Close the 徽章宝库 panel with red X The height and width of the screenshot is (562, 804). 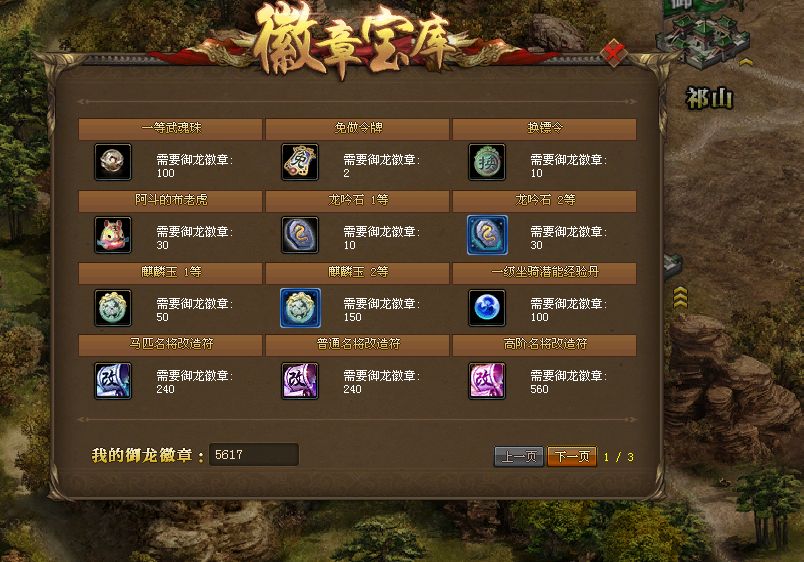(614, 52)
